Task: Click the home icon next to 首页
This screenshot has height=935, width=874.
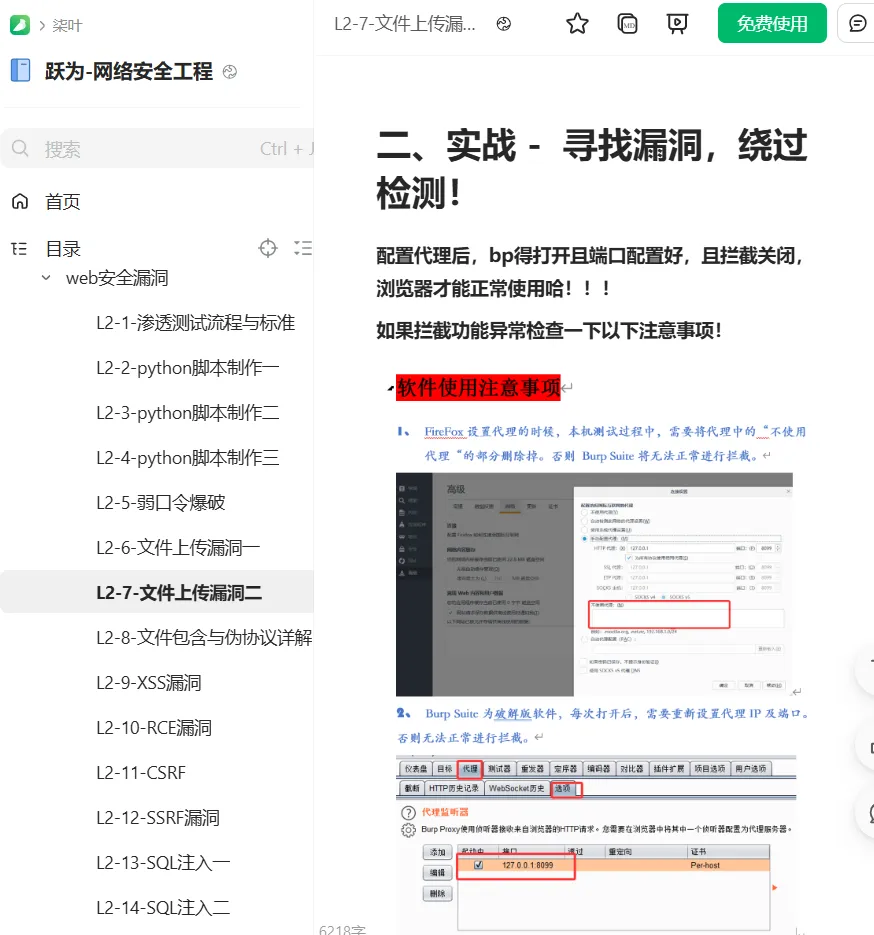Action: pyautogui.click(x=20, y=202)
